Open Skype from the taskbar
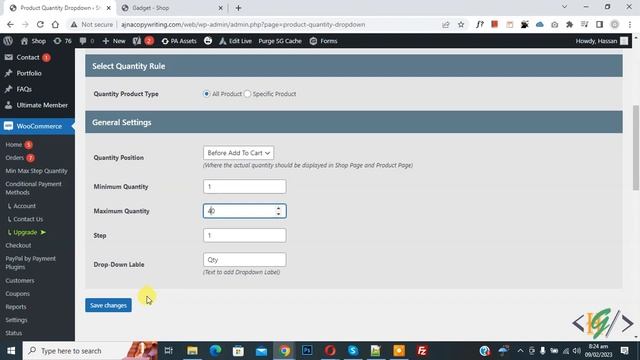 (353, 351)
